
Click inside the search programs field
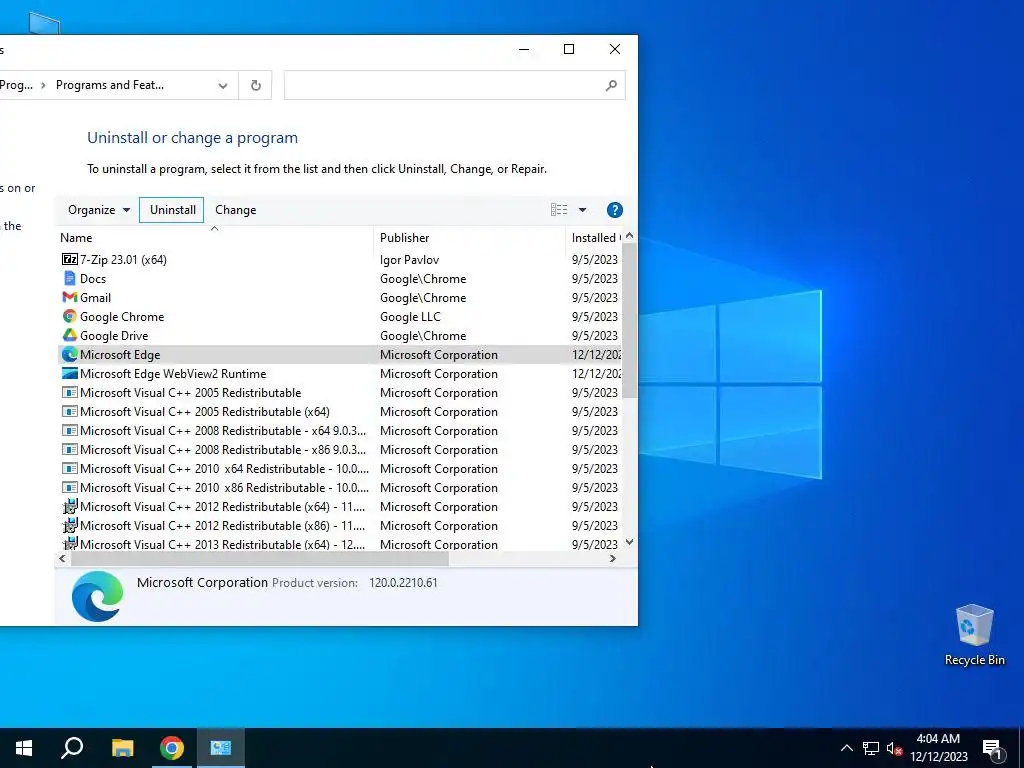point(455,85)
